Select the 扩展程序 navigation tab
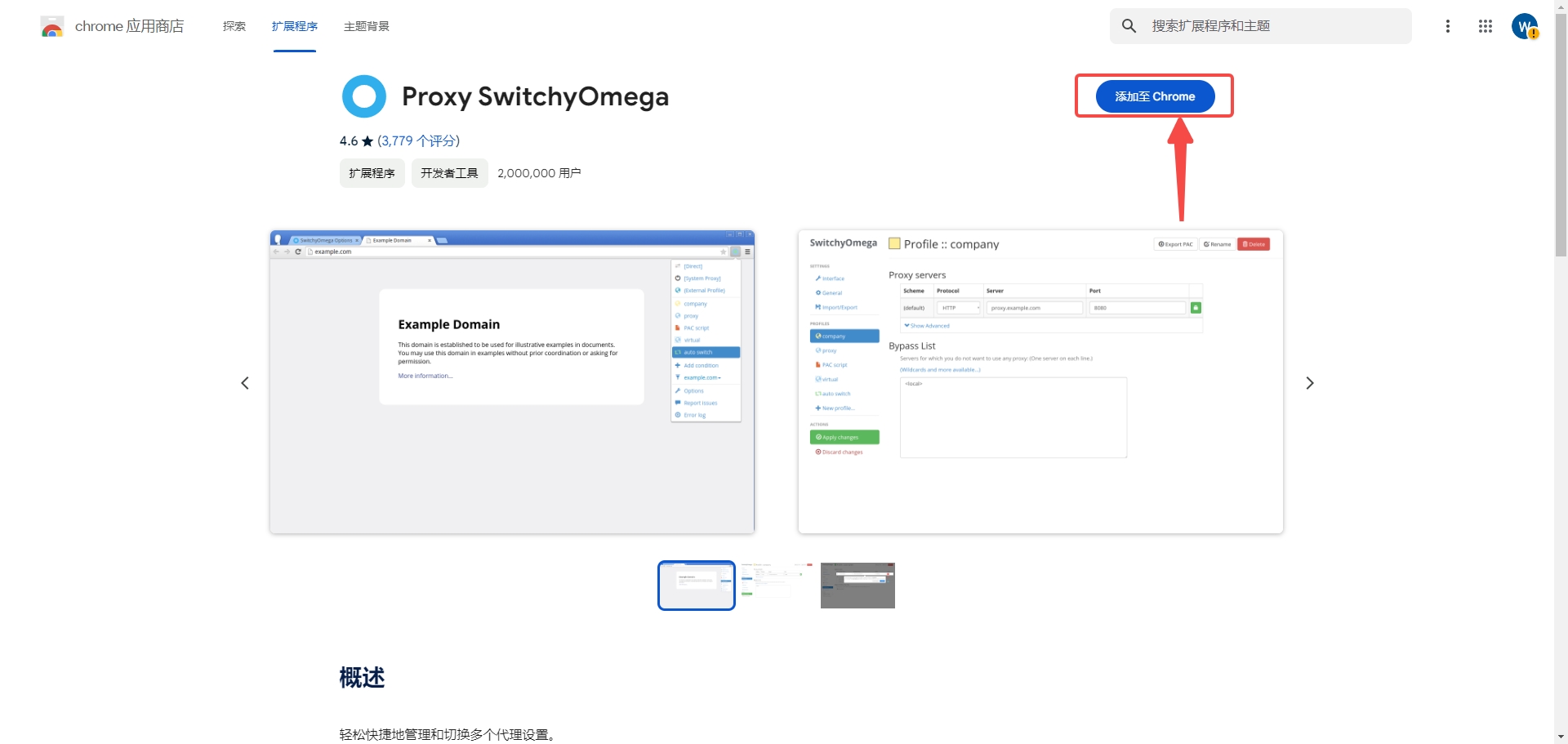Image resolution: width=1568 pixels, height=744 pixels. (x=295, y=26)
